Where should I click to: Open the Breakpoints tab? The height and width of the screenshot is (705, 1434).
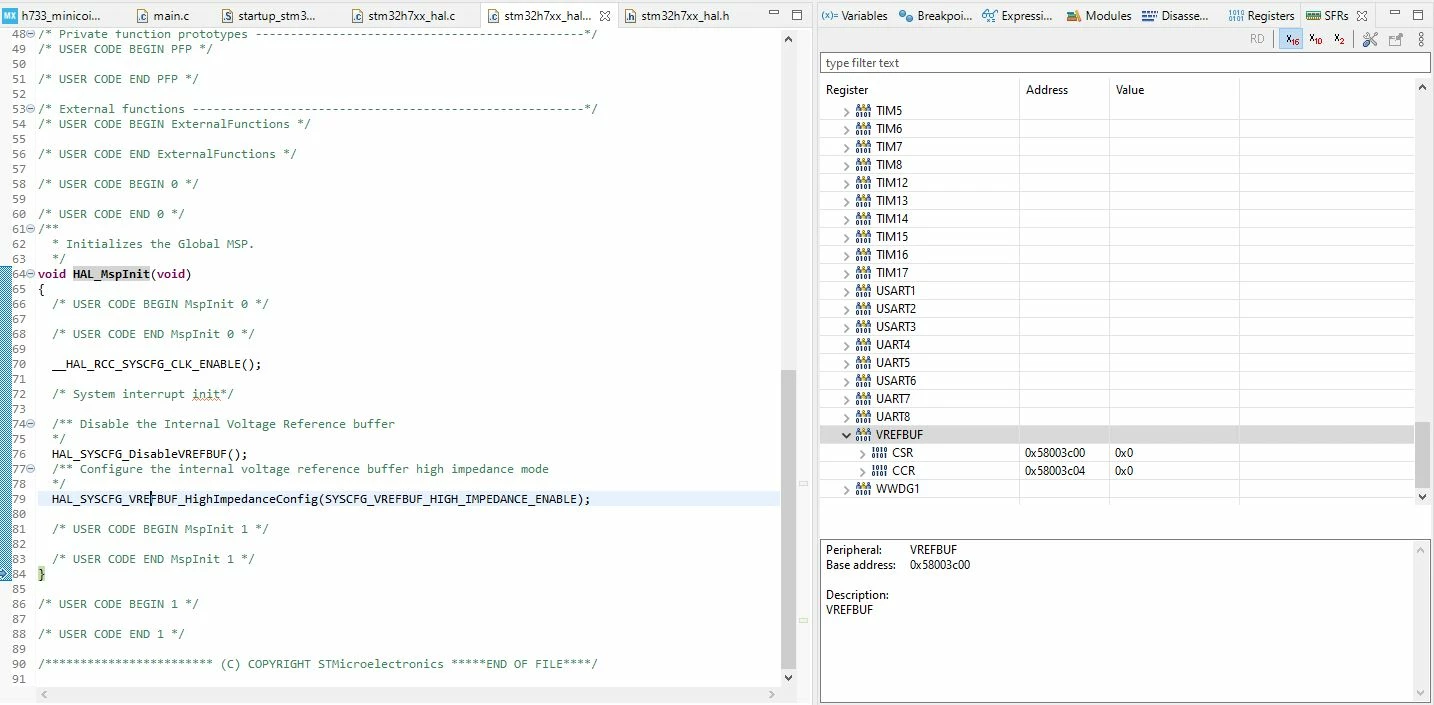(936, 16)
